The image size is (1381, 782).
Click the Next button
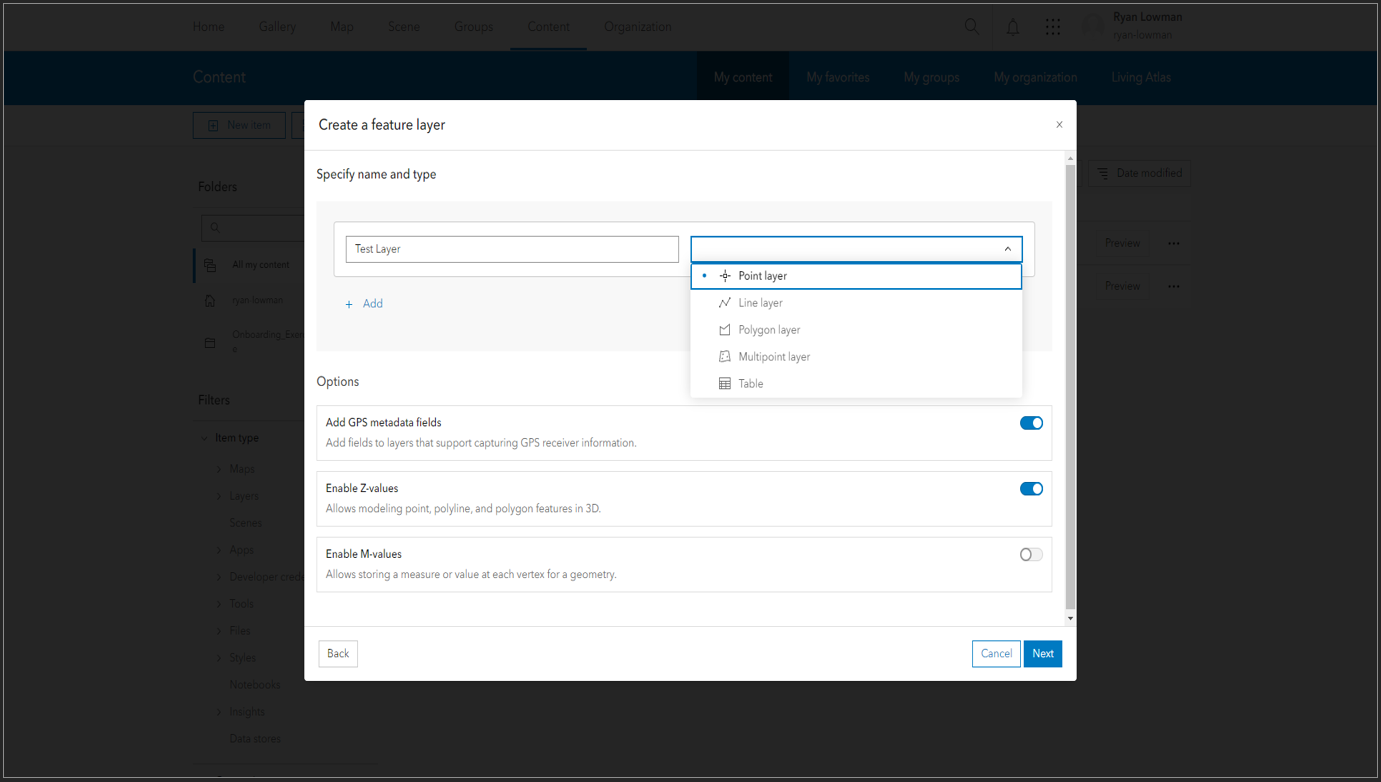[1043, 653]
